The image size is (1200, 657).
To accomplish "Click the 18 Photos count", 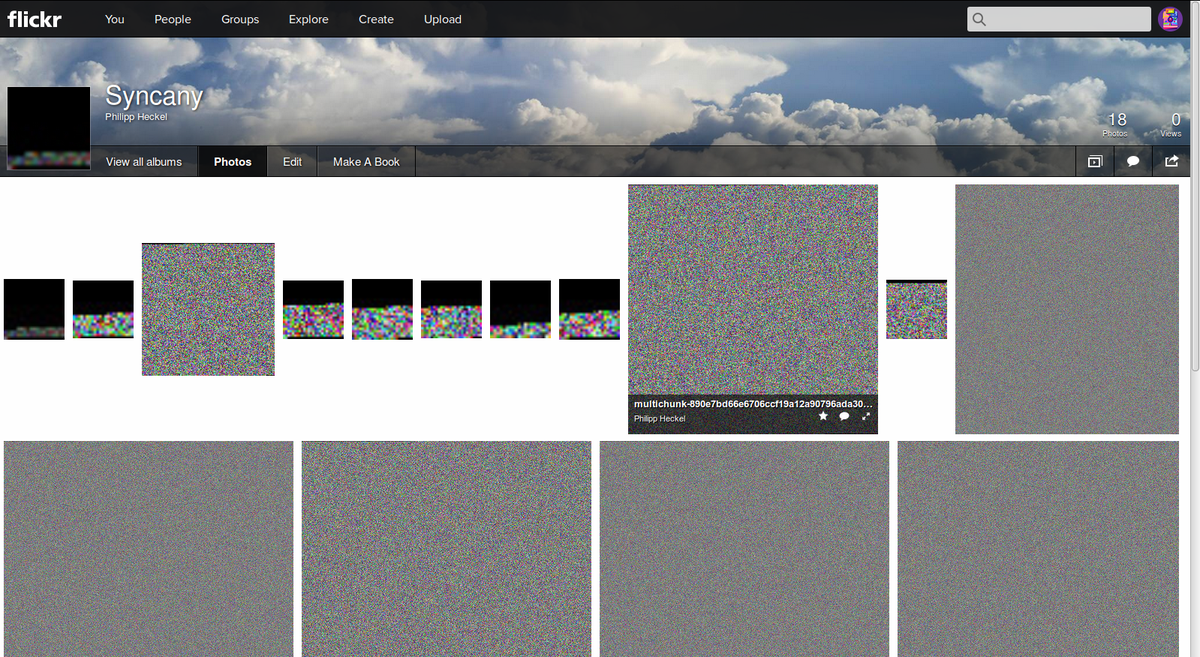I will coord(1116,125).
